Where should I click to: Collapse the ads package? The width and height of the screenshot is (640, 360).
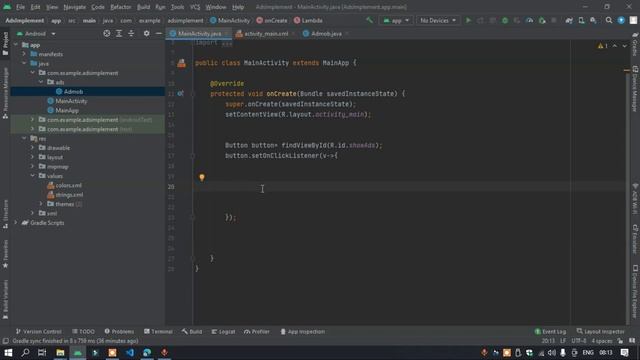coord(41,82)
